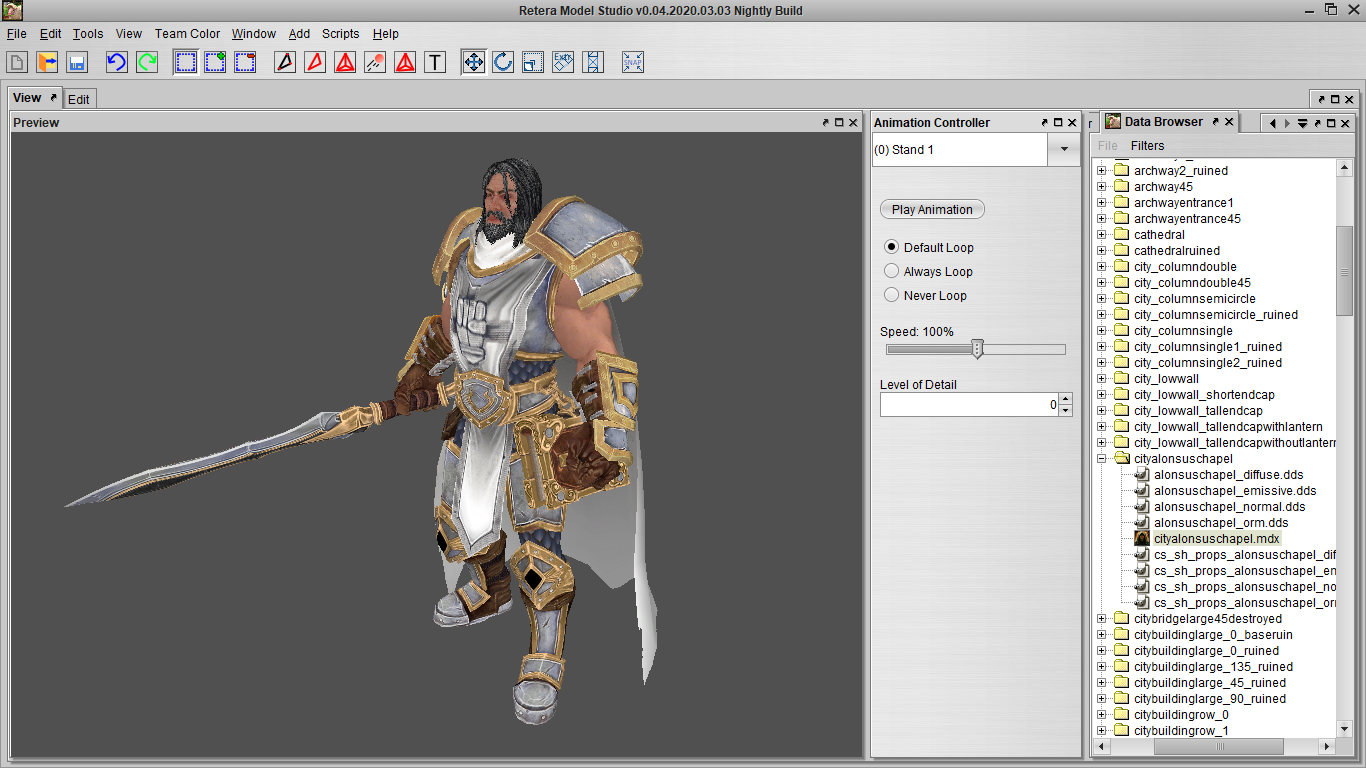Open the File menu
Image resolution: width=1366 pixels, height=768 pixels.
(x=16, y=34)
